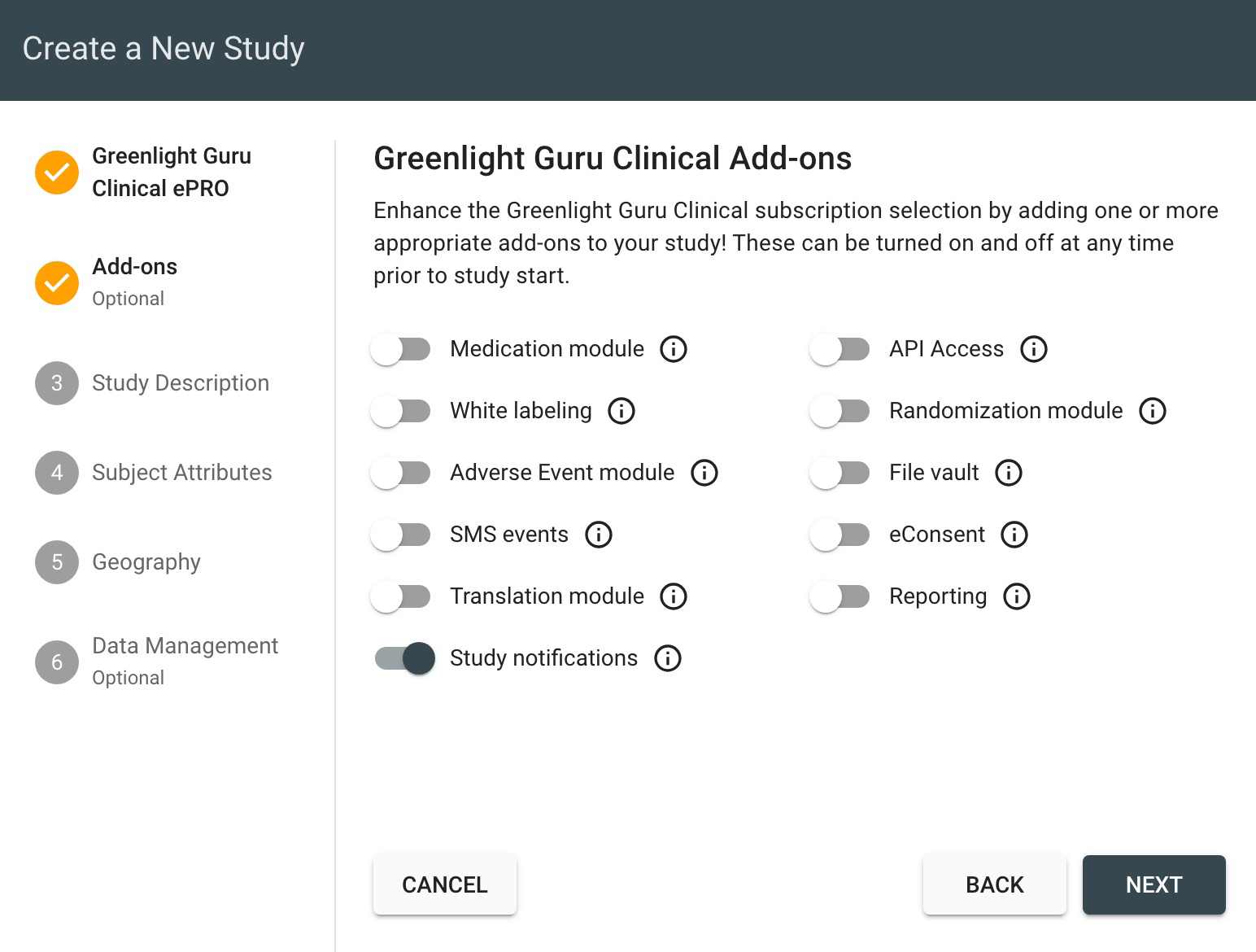Viewport: 1256px width, 952px height.
Task: Turn on the API Access add-on
Action: (x=840, y=349)
